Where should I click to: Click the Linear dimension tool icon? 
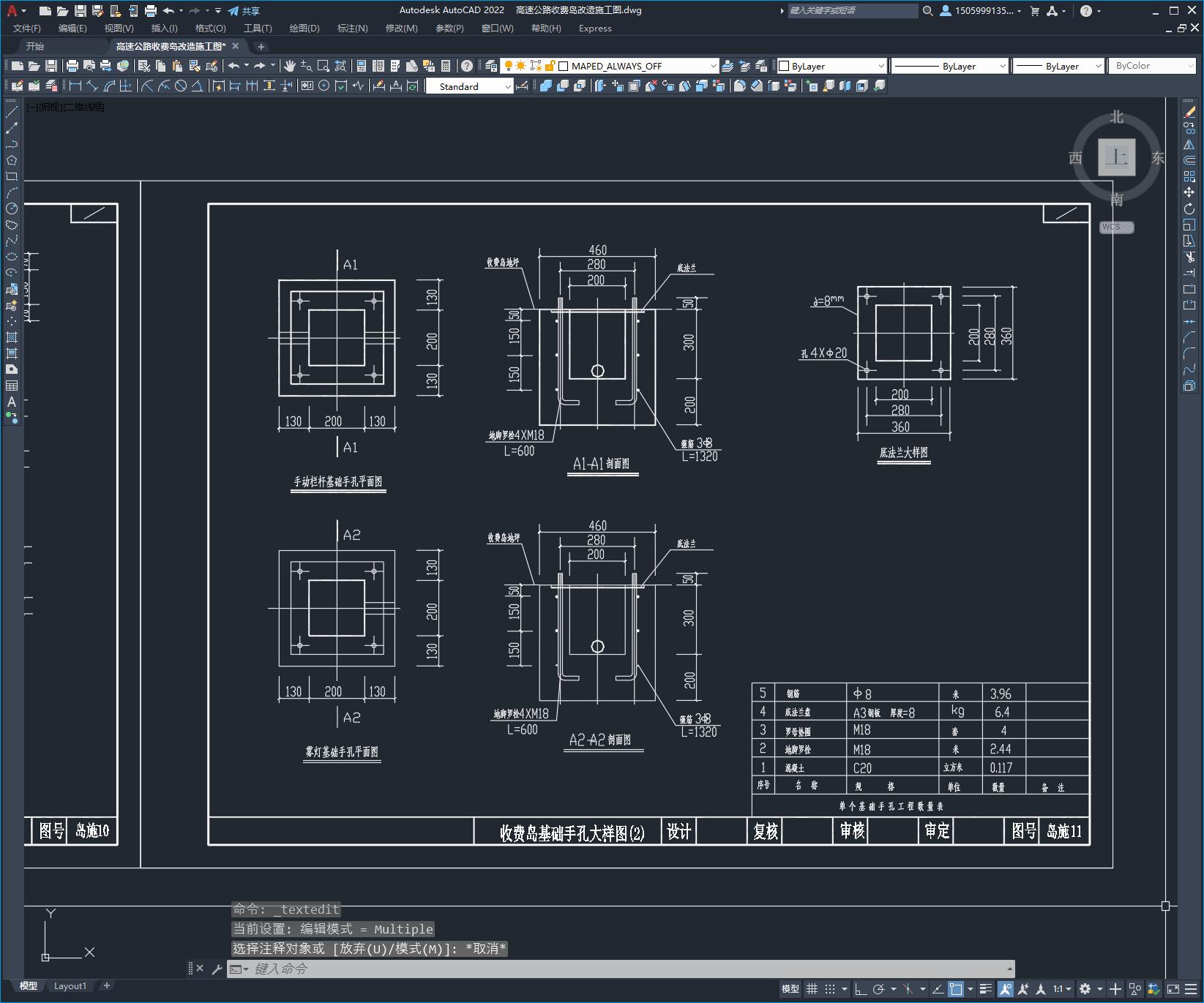pos(75,86)
